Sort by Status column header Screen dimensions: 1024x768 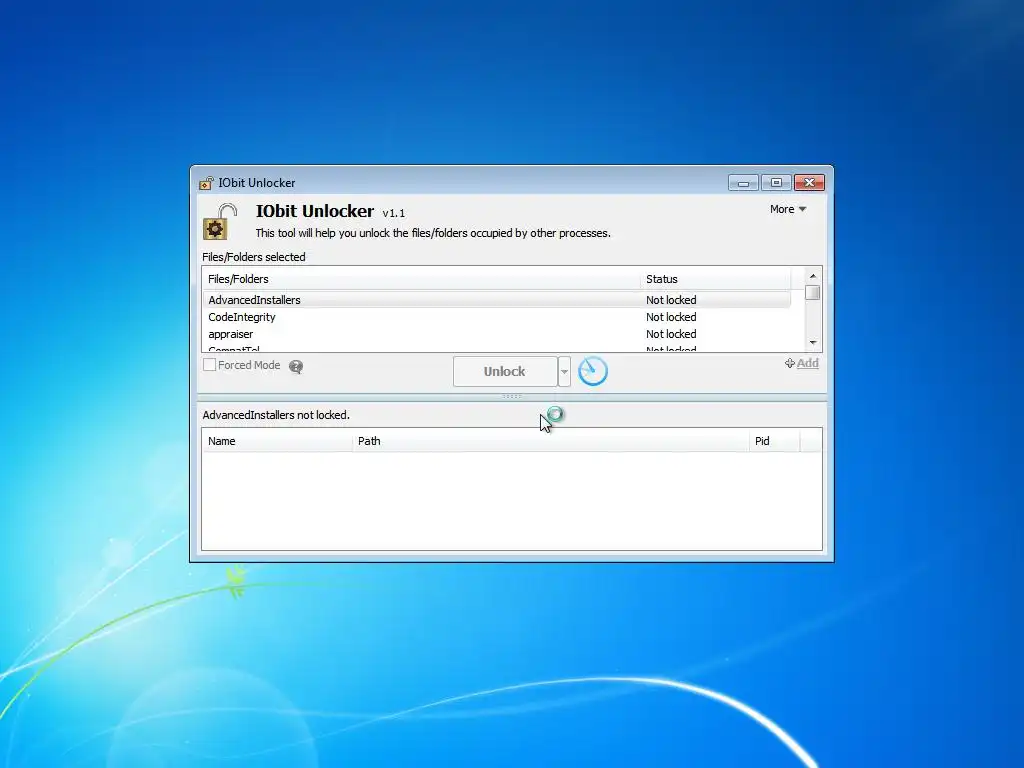tap(715, 279)
